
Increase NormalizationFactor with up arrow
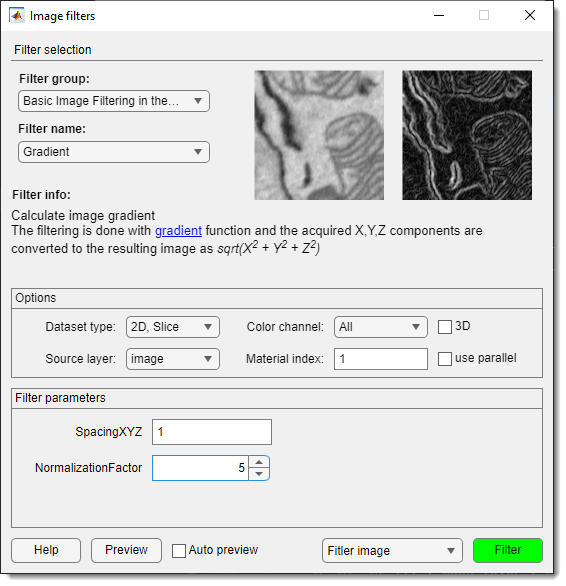(259, 462)
